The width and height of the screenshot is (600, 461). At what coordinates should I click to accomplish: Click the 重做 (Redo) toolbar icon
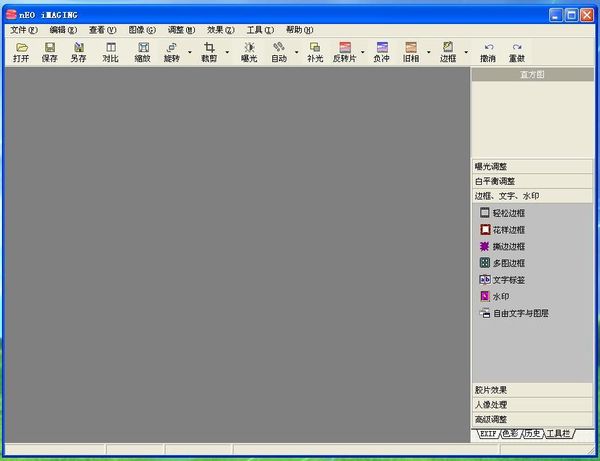coord(517,52)
